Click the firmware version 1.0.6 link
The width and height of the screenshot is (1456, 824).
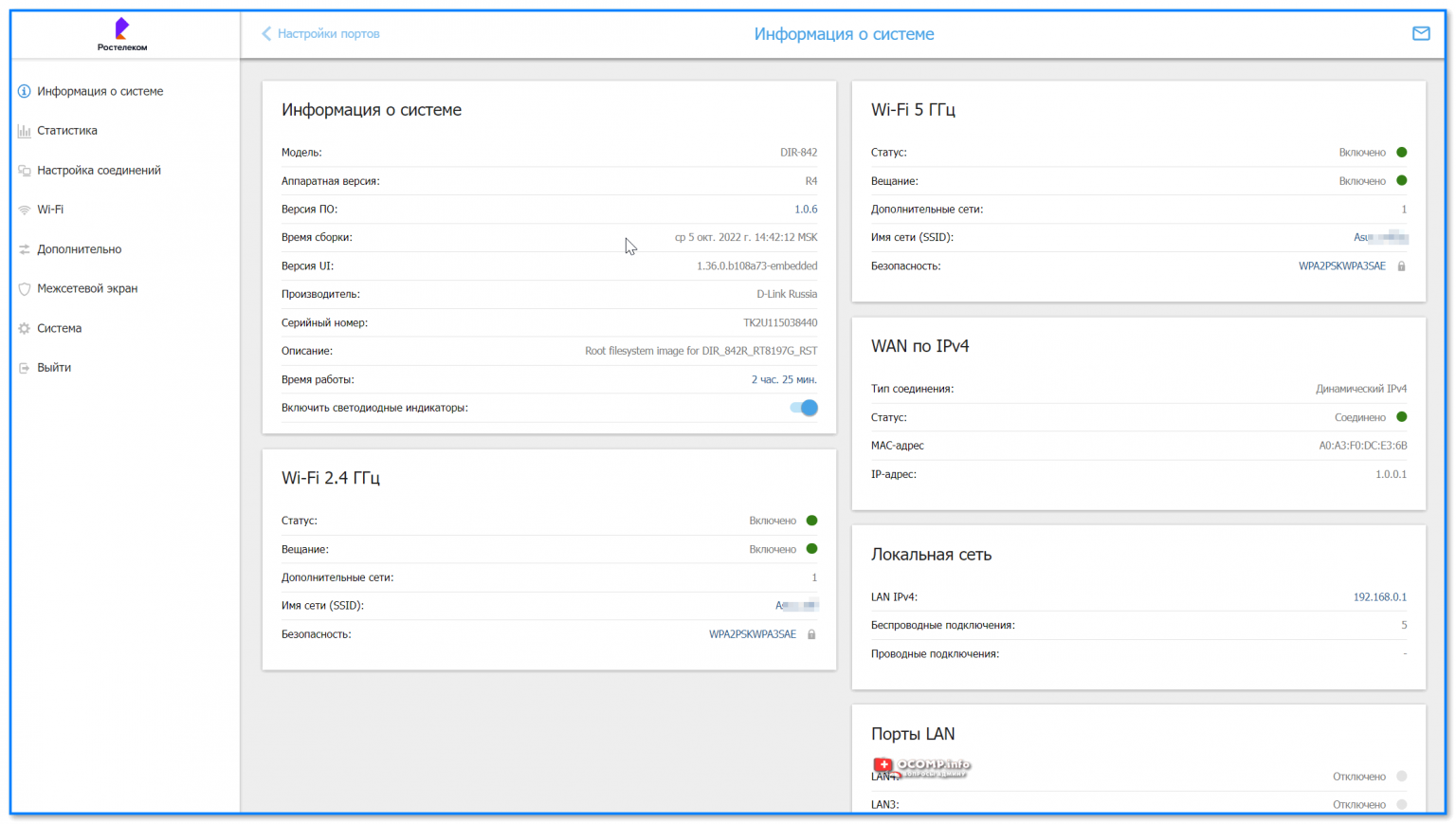click(806, 210)
